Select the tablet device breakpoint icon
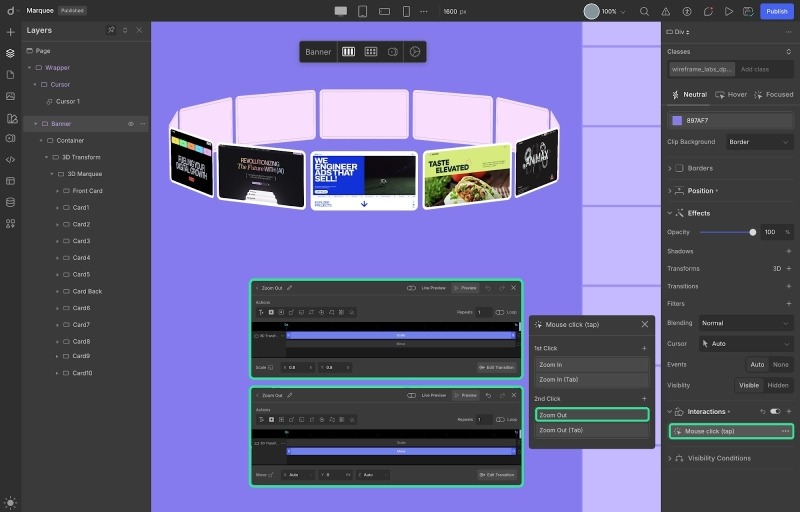 pyautogui.click(x=362, y=11)
